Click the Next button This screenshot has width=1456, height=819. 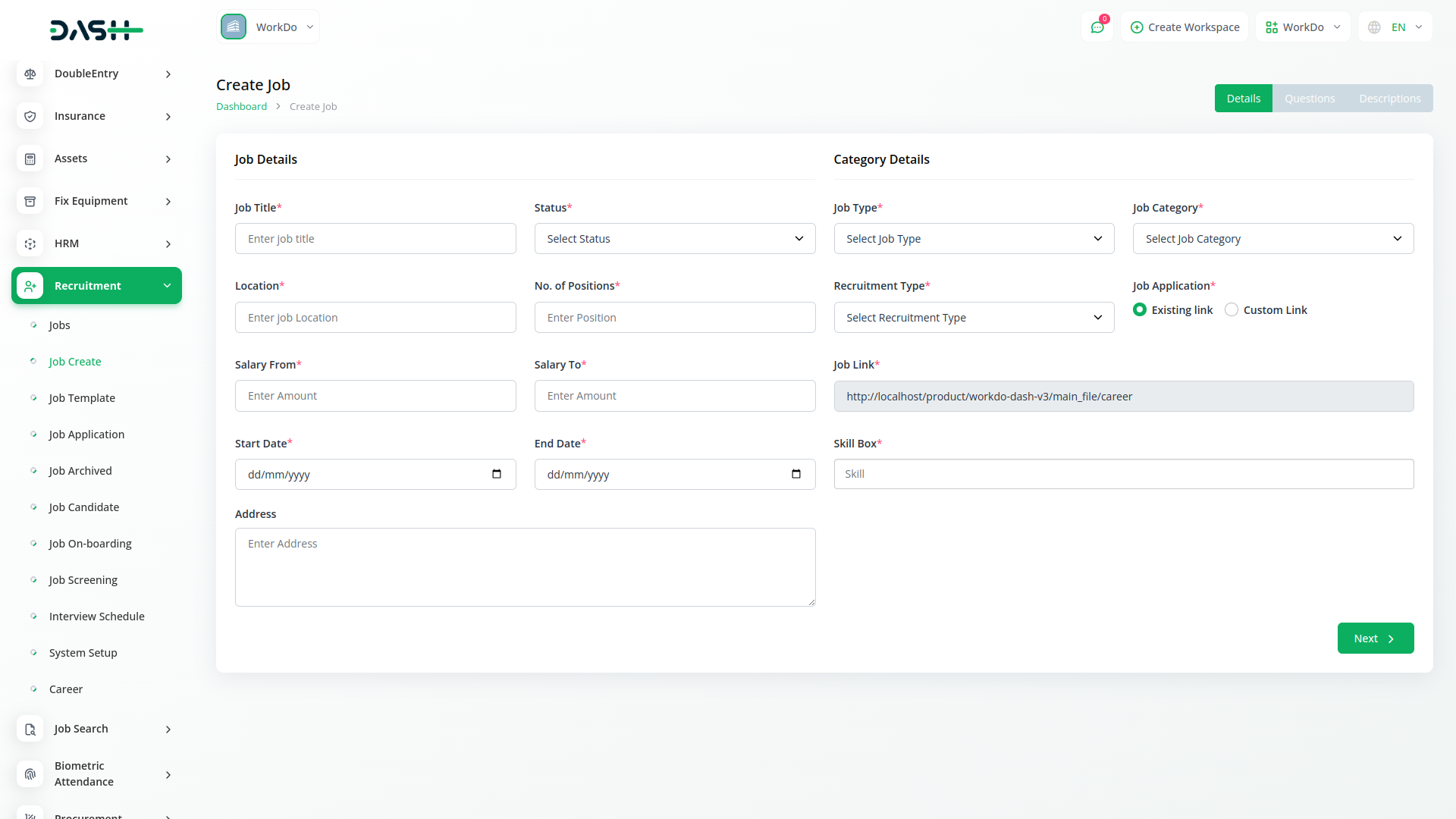[1375, 639]
